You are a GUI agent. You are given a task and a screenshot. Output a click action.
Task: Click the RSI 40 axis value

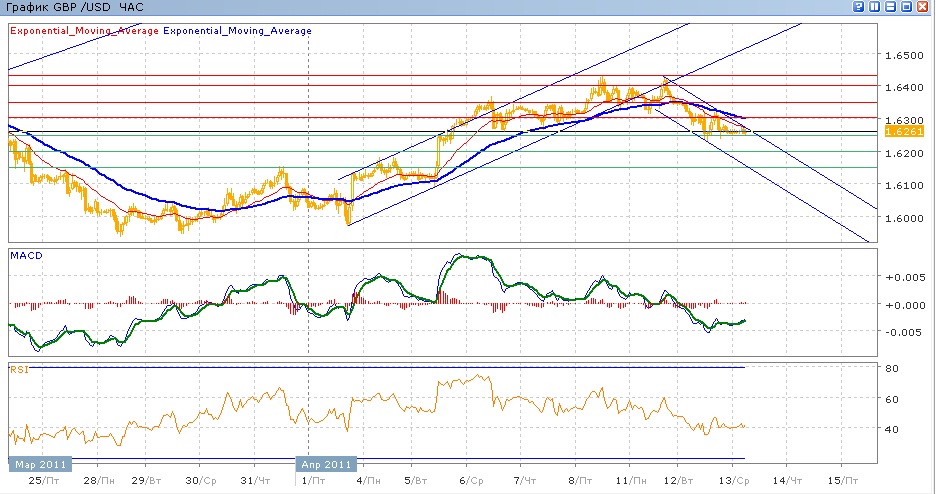click(x=892, y=429)
